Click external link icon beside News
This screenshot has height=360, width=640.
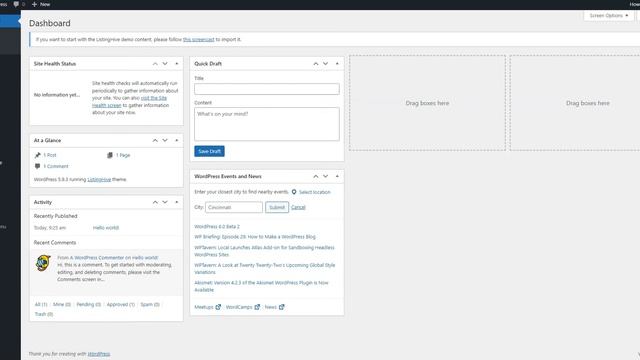point(282,307)
